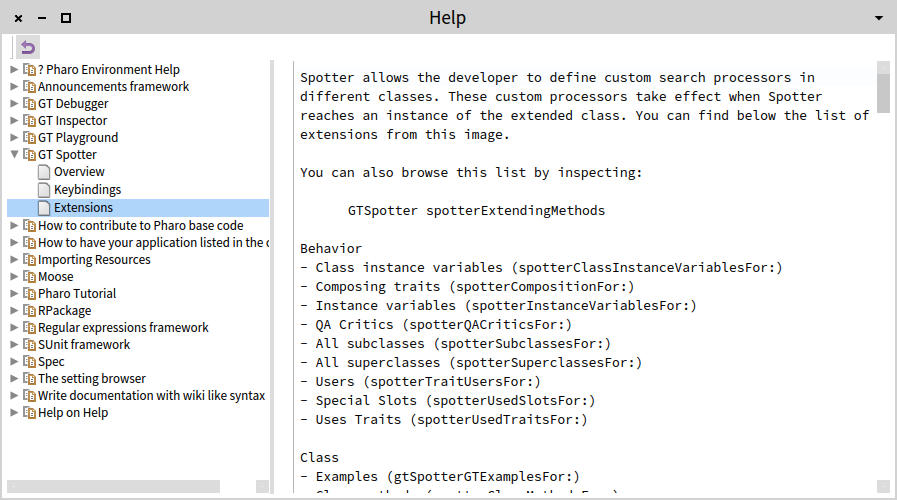
Task: Click the book icon beside Spec
Action: [29, 362]
